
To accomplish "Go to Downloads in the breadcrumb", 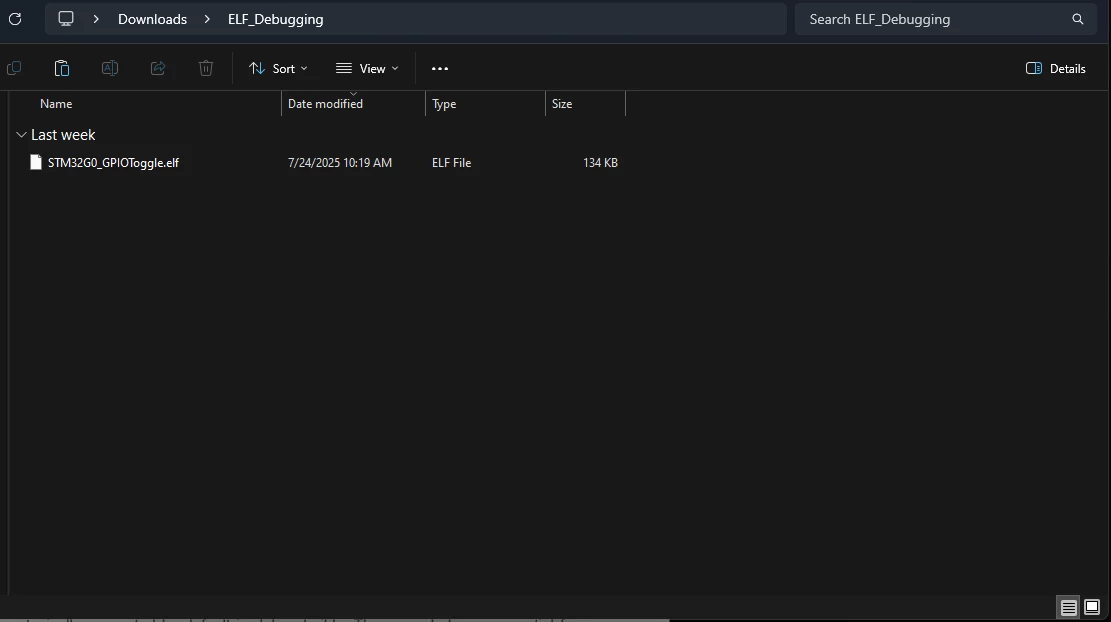I will (152, 19).
